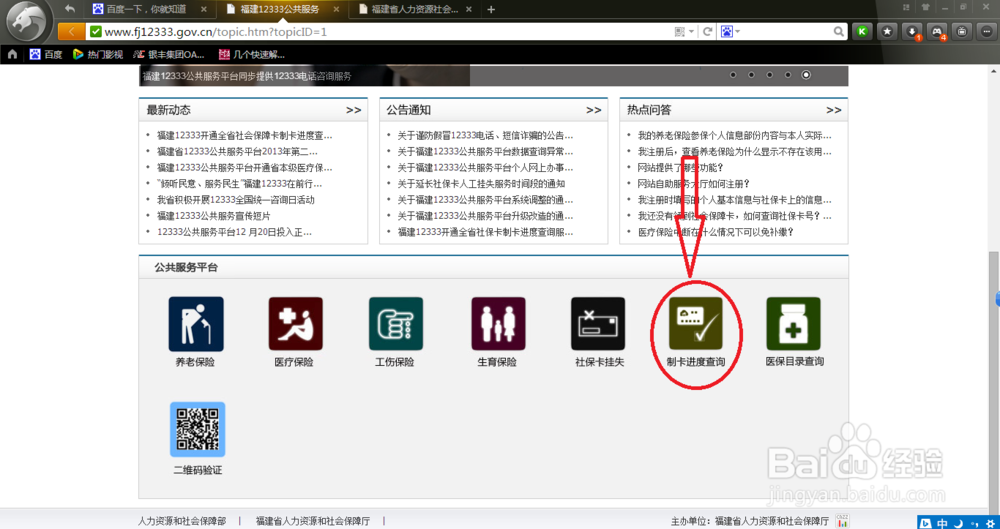The height and width of the screenshot is (529, 1000).
Task: Open the 医疗保险 service icon
Action: (x=295, y=324)
